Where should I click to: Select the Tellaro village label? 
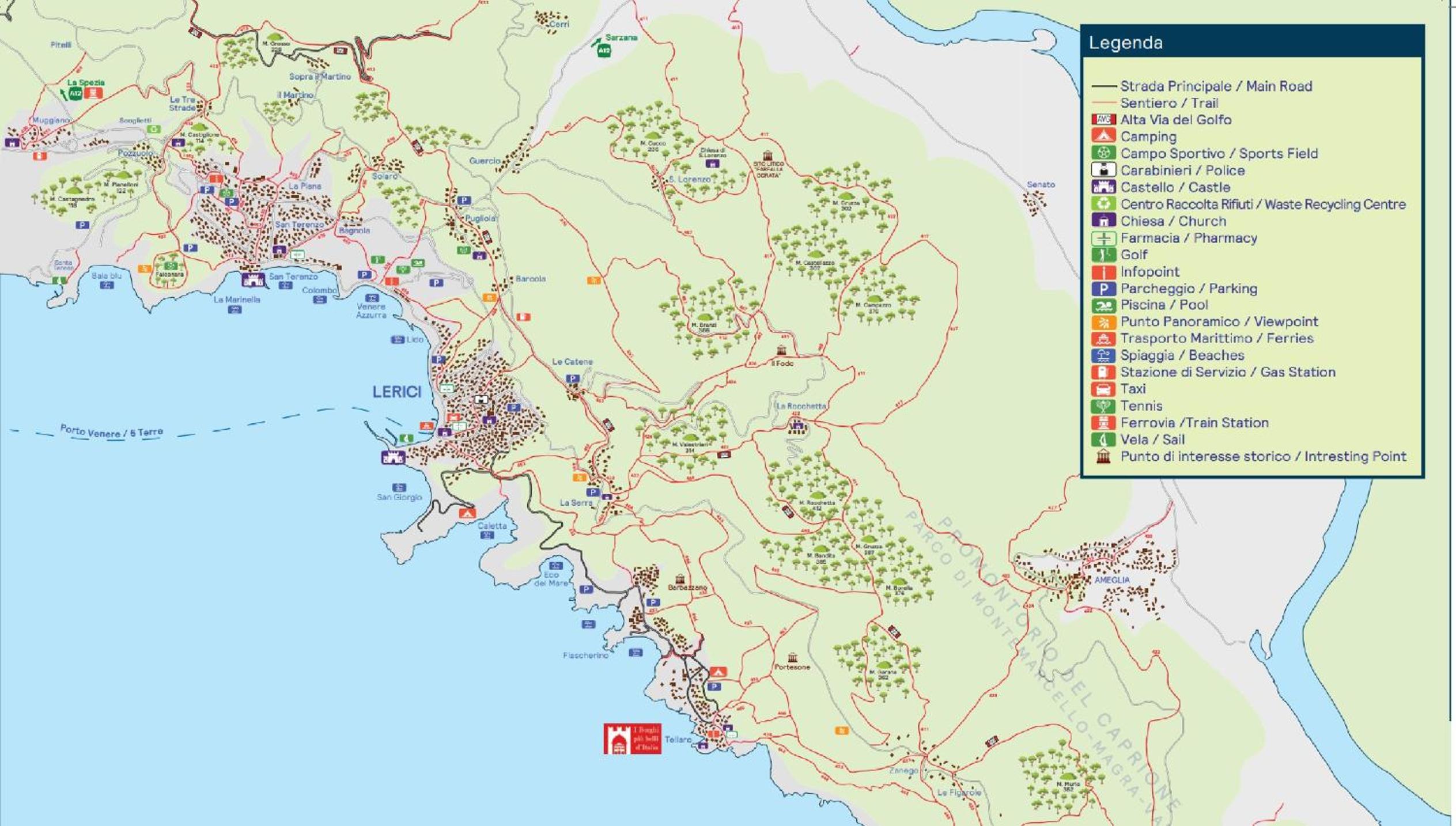point(678,740)
